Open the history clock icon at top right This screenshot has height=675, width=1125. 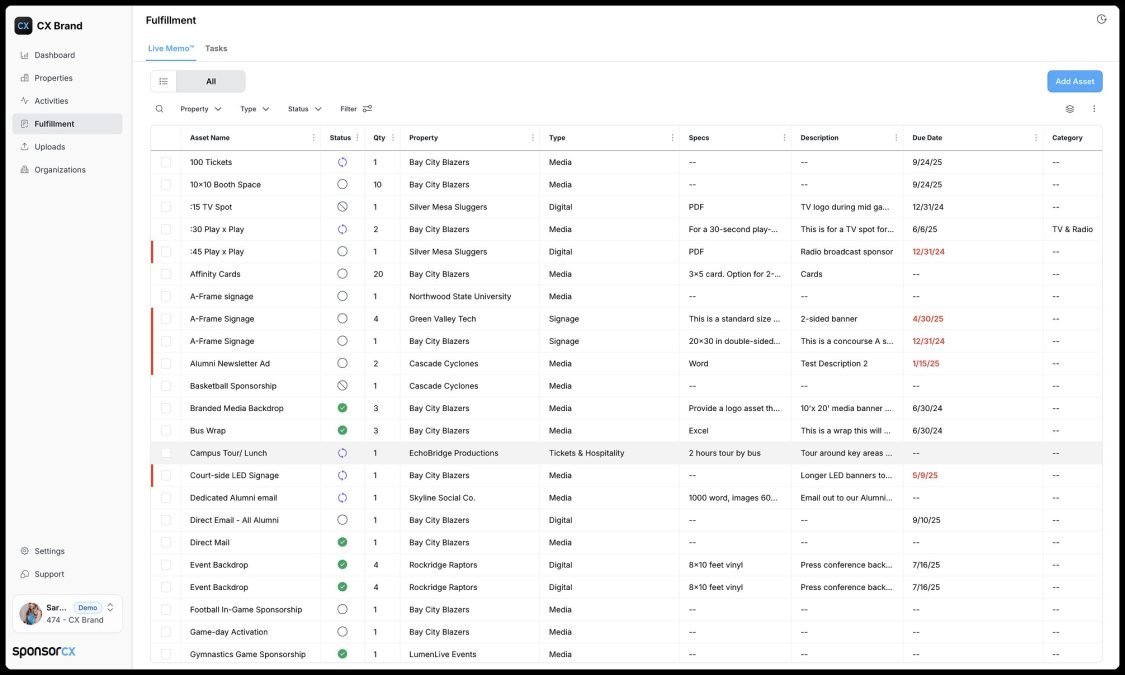click(1101, 19)
